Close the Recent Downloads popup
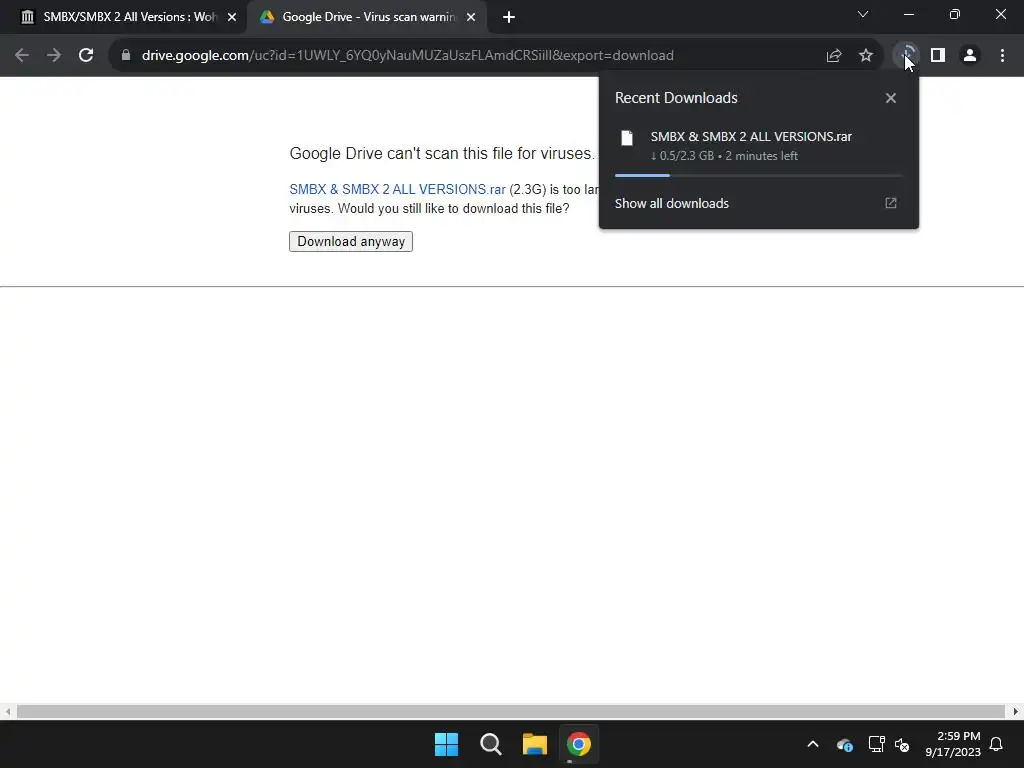 pos(891,98)
